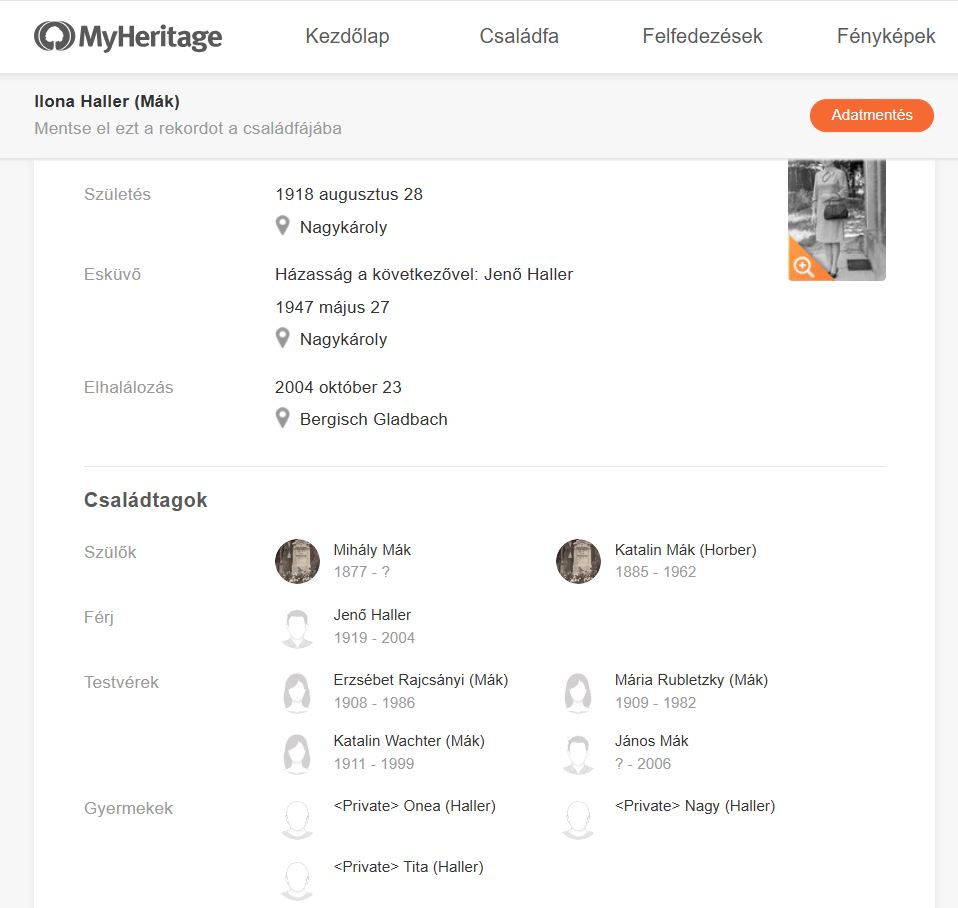Click Katalin Wachter's female silhouette icon

[x=297, y=754]
